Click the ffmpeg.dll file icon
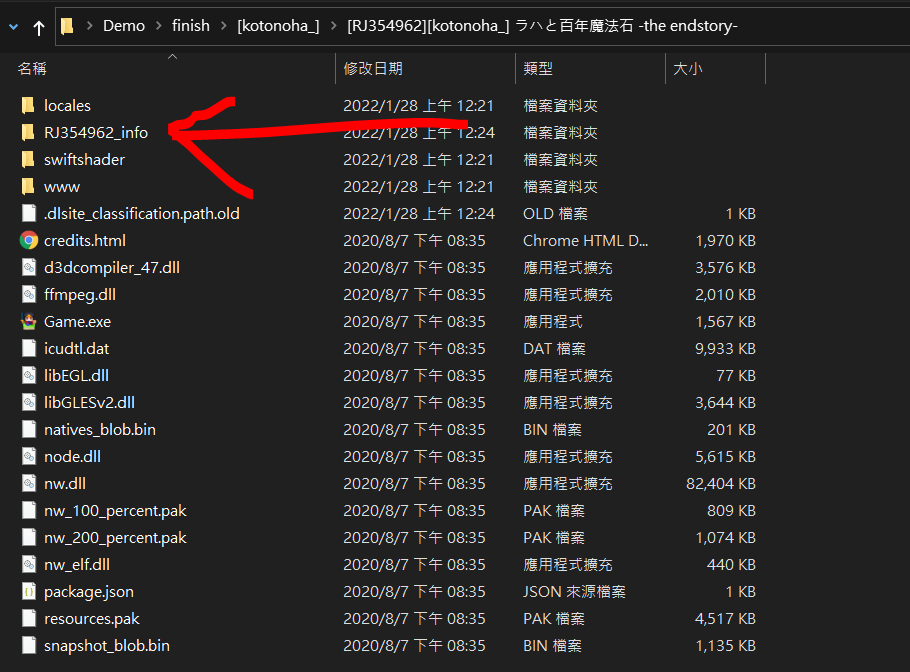Image resolution: width=910 pixels, height=672 pixels. pos(28,294)
